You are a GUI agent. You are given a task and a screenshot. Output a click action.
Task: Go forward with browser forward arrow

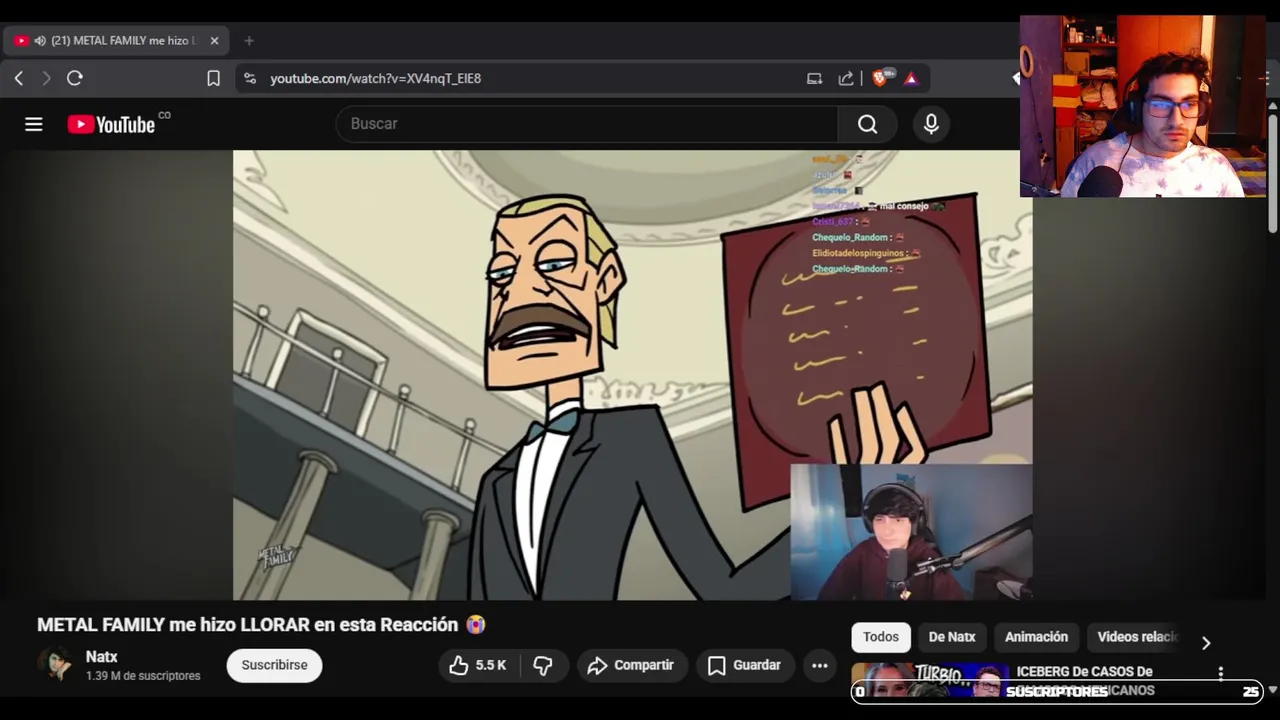point(46,78)
